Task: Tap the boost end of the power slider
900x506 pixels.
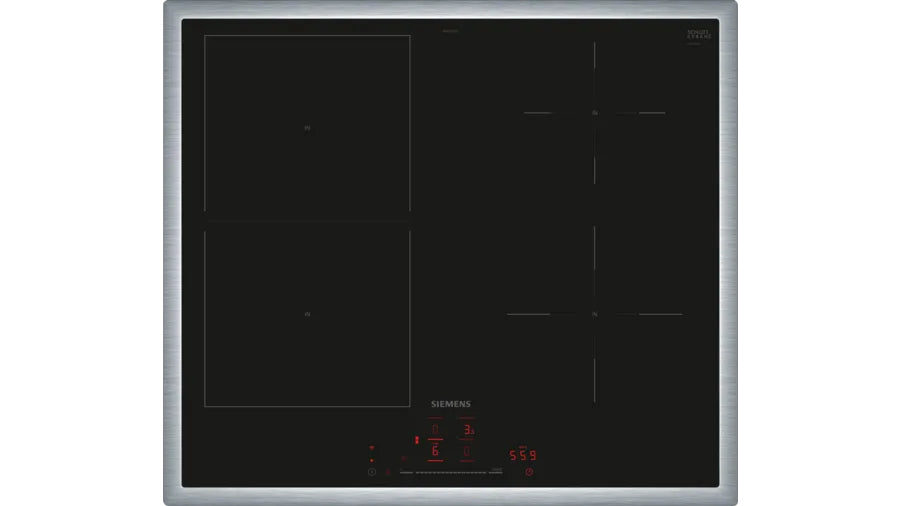Action: coord(496,471)
